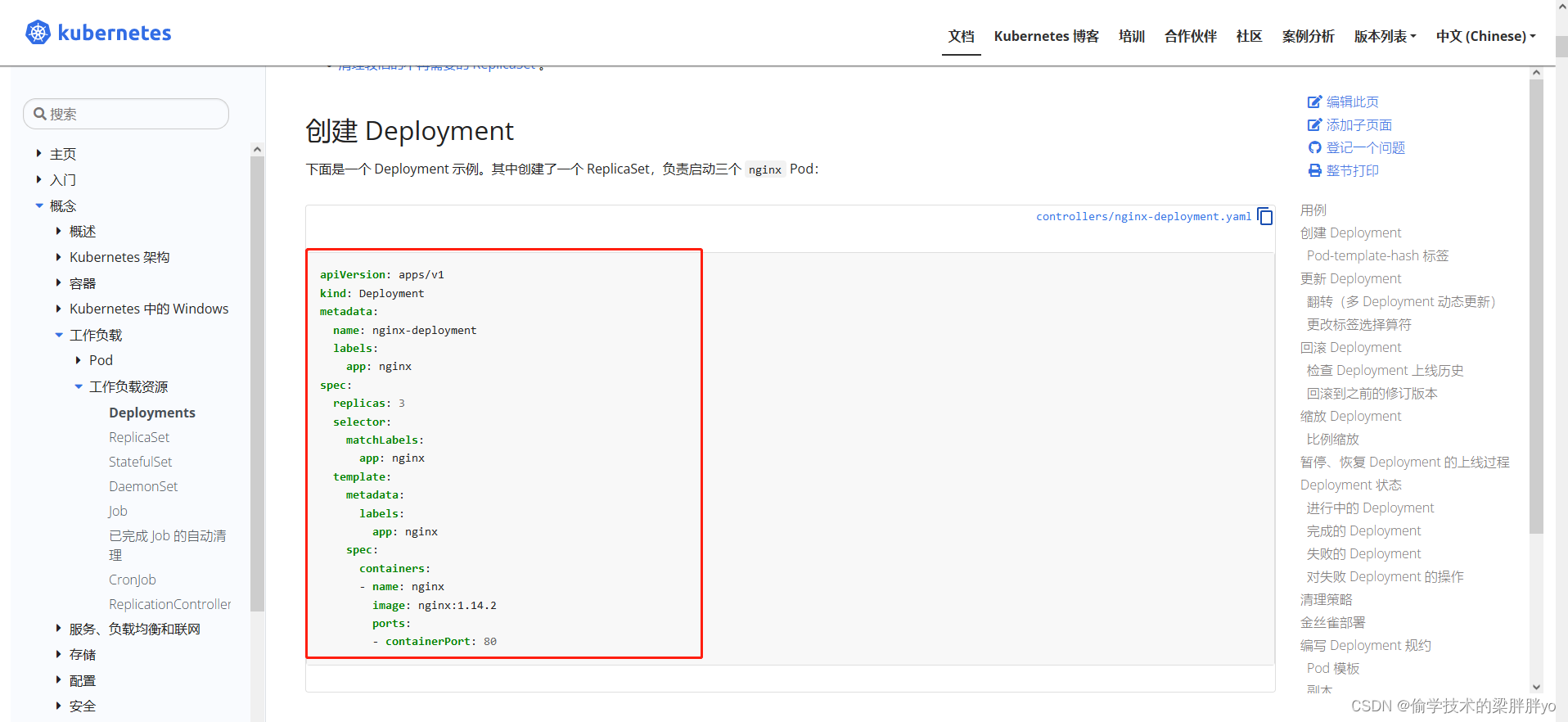Open the controllers/nginx-deployment.yaml file link
The image size is (1568, 722).
point(1143,216)
